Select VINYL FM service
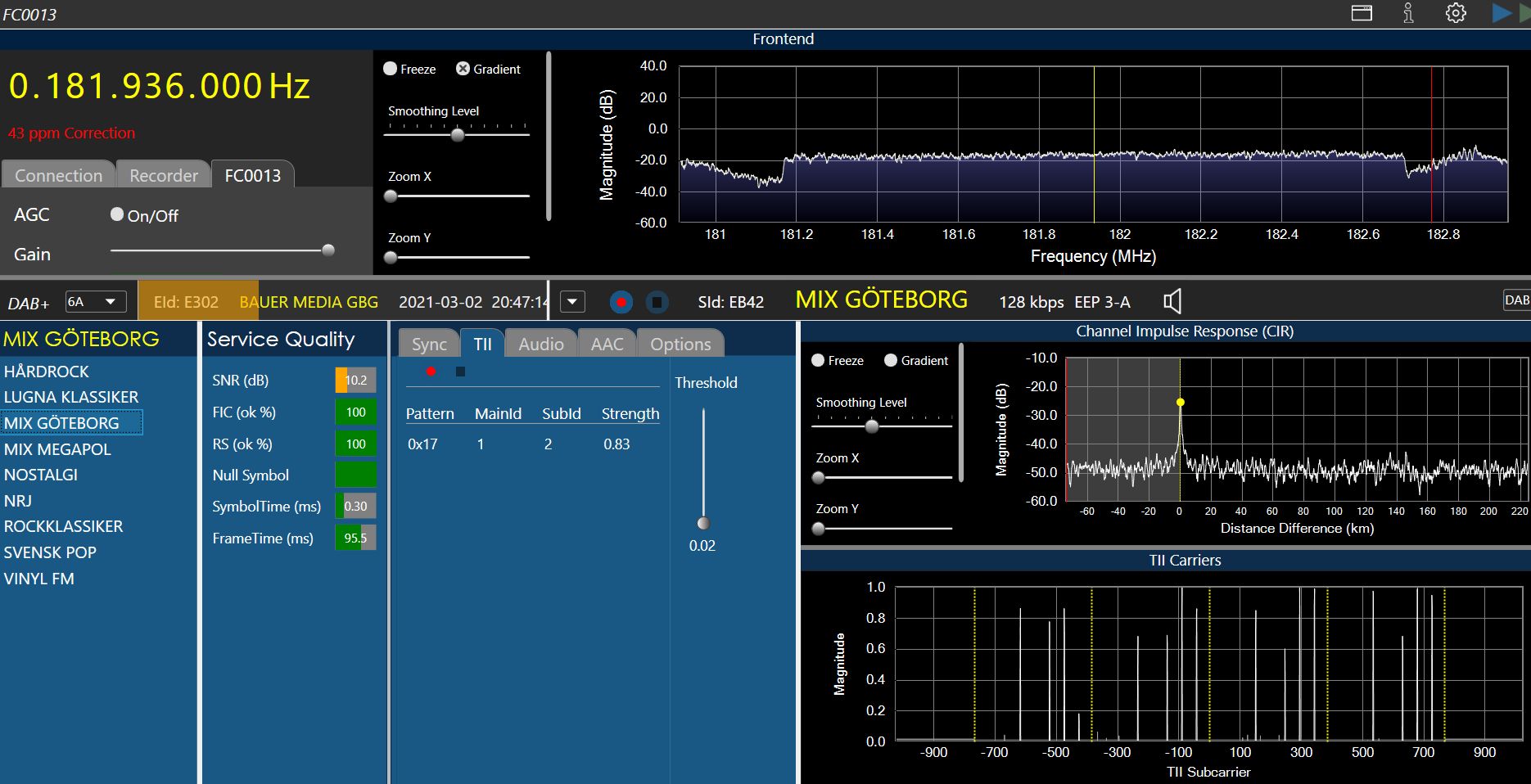The width and height of the screenshot is (1531, 784). tap(38, 579)
